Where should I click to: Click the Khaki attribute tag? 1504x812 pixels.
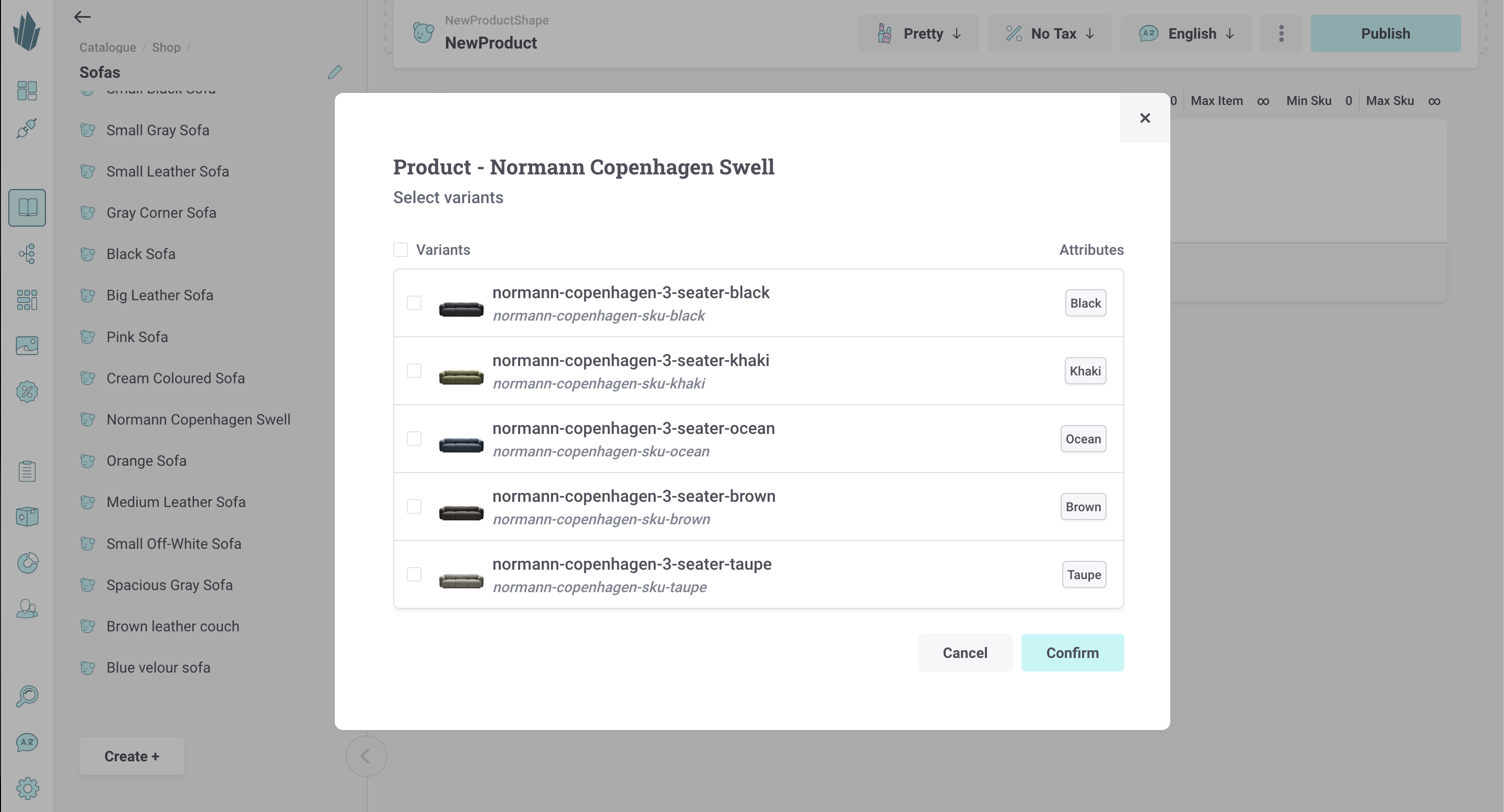(1085, 371)
